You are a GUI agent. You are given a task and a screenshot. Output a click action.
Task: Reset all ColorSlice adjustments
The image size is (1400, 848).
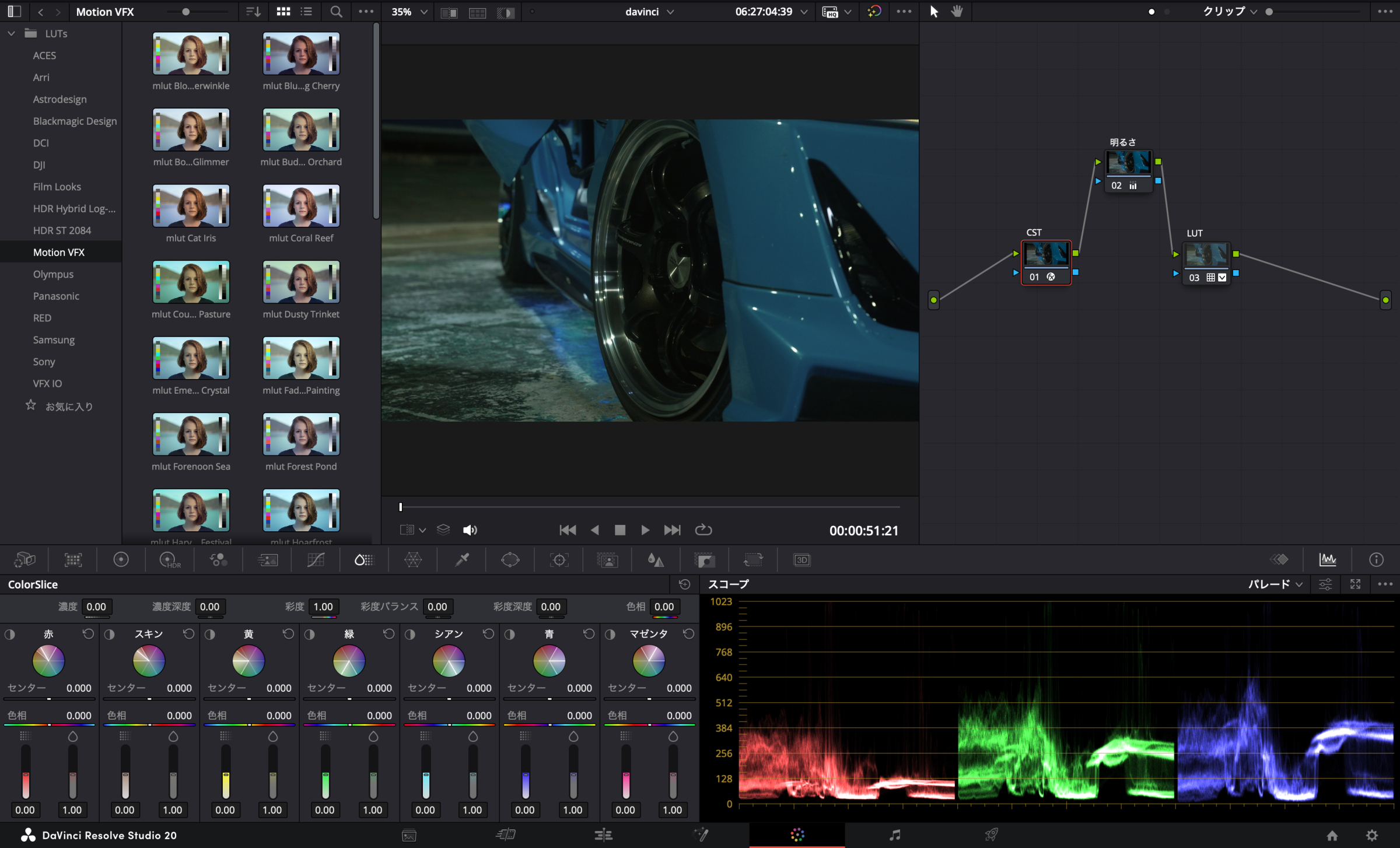coord(685,584)
